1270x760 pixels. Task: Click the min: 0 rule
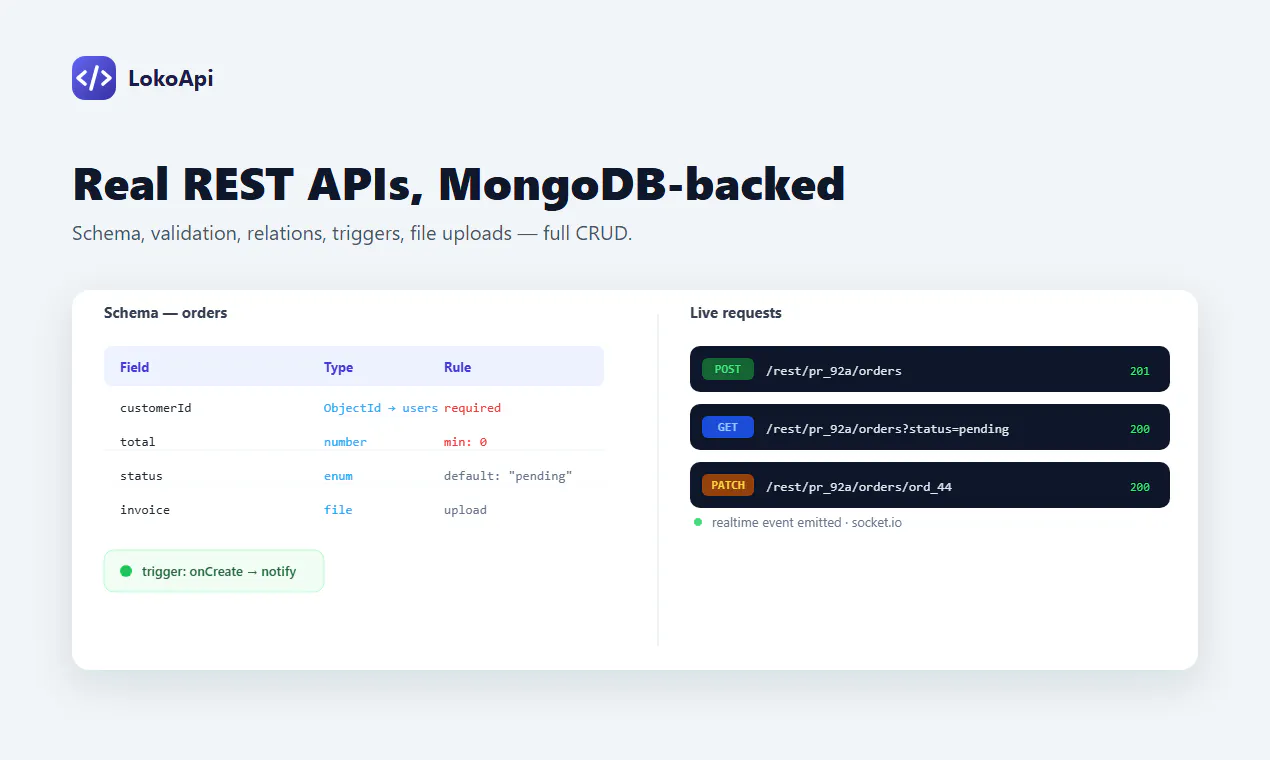tap(466, 442)
